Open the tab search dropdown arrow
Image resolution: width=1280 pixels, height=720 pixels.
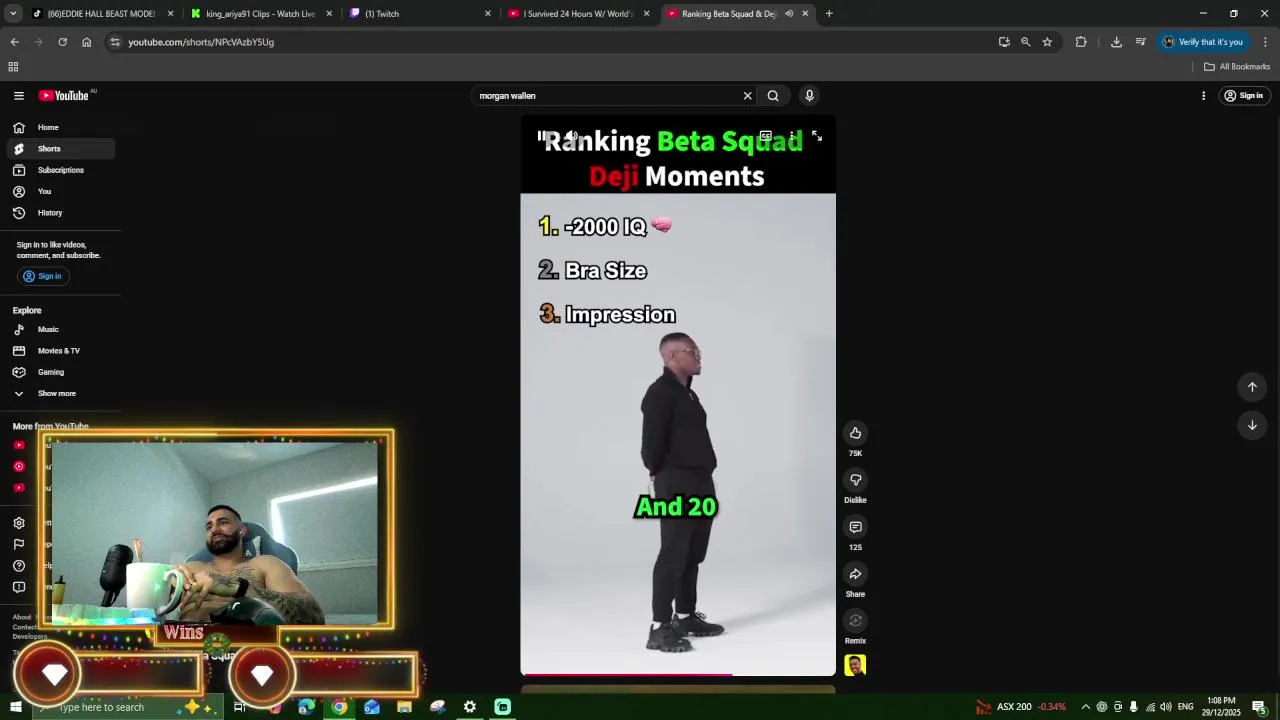coord(13,14)
